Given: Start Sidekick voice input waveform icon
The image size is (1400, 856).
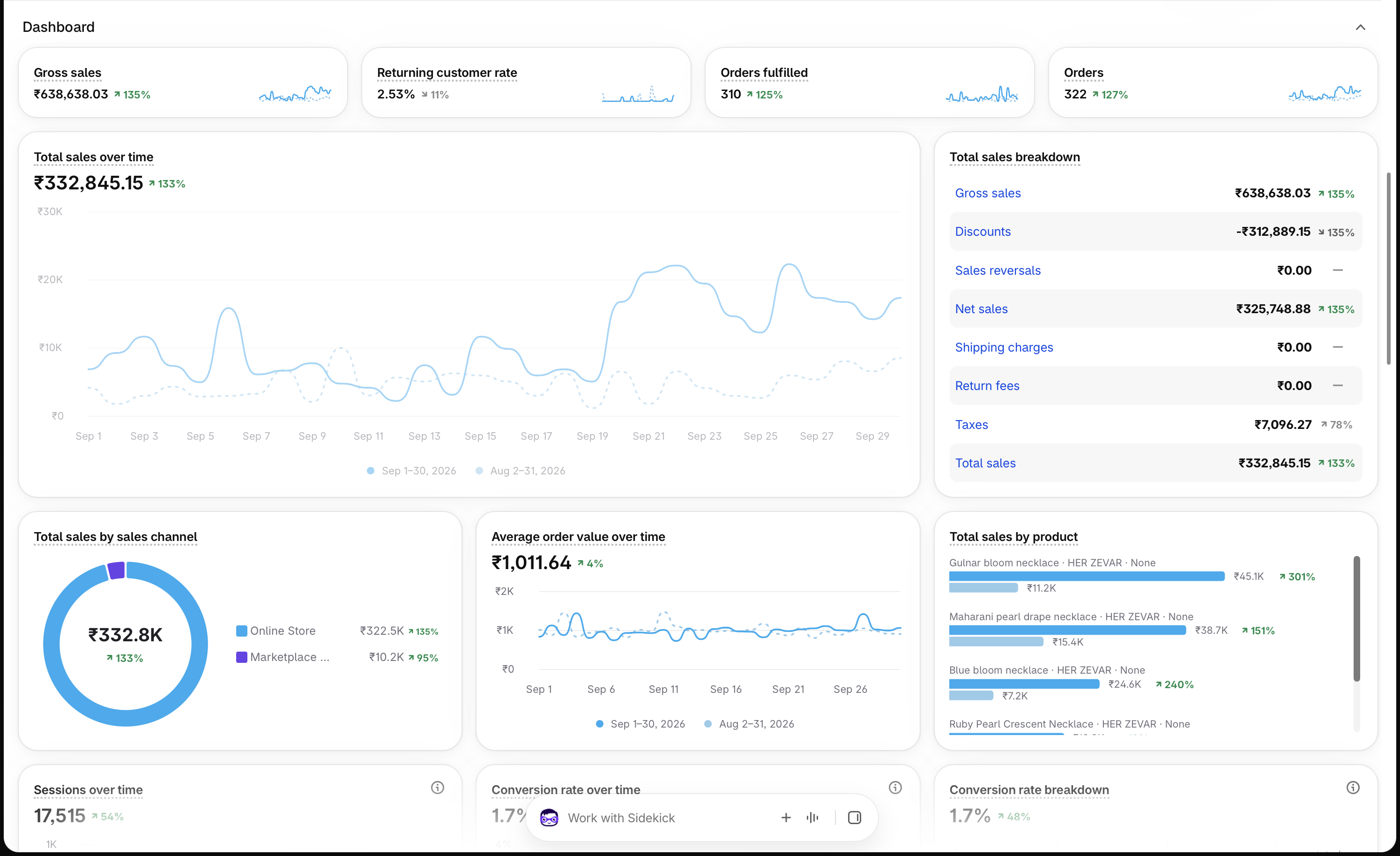Looking at the screenshot, I should point(812,818).
